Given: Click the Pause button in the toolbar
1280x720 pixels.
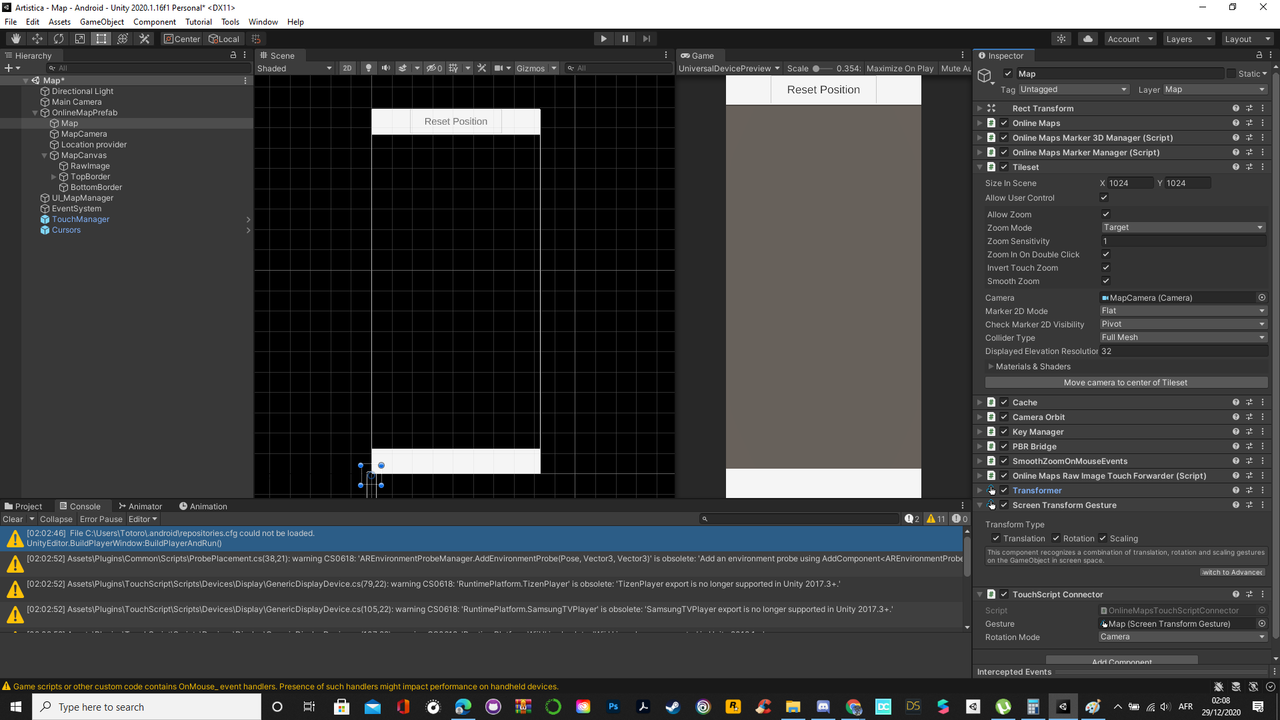Looking at the screenshot, I should pos(625,39).
